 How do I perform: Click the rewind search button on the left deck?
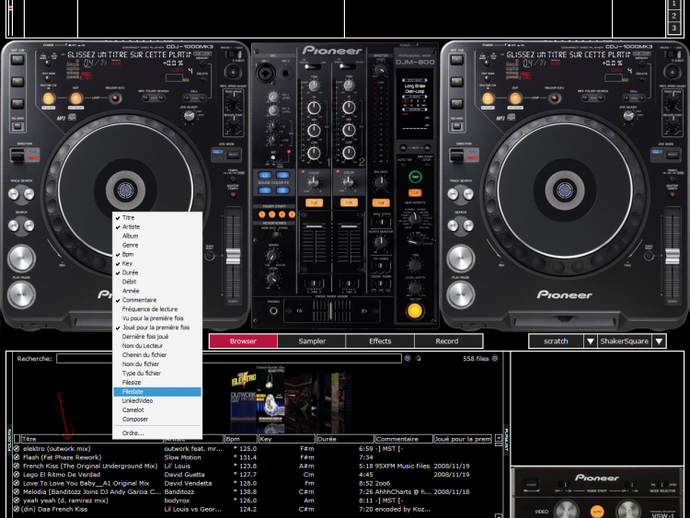[x=15, y=225]
